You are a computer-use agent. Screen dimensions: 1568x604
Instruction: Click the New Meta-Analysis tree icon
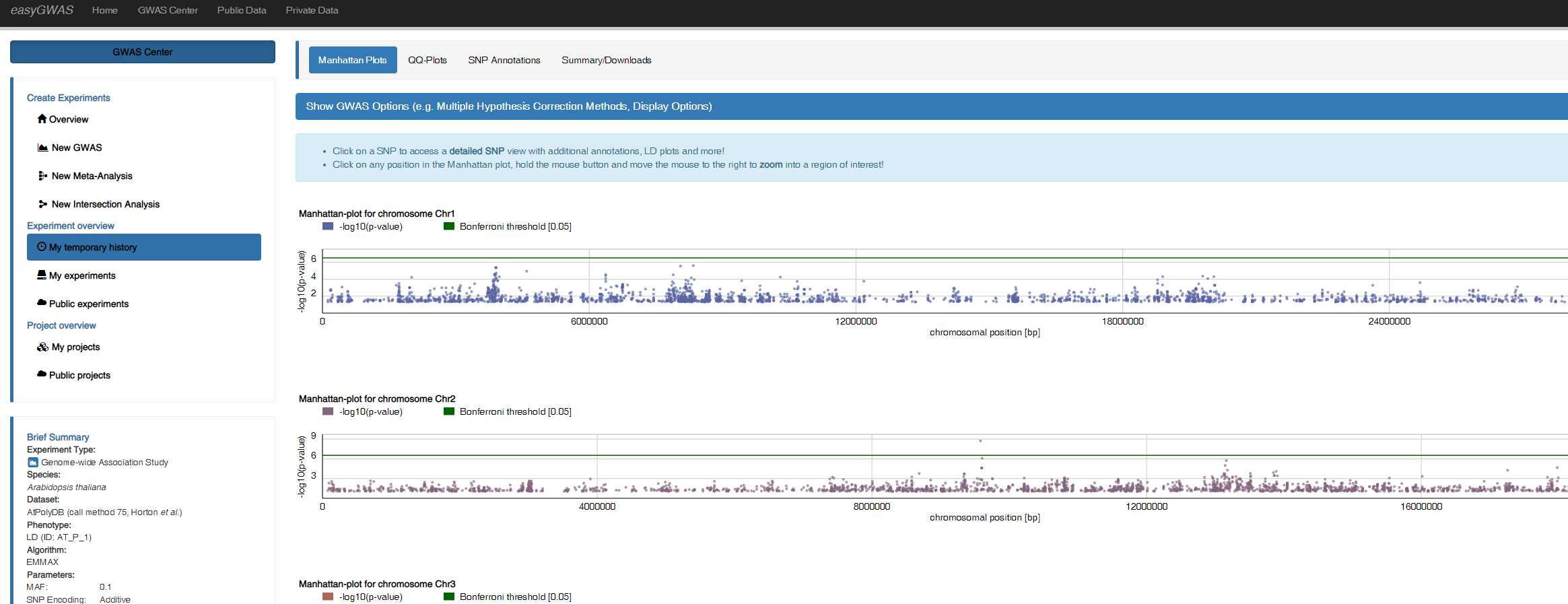pyautogui.click(x=43, y=176)
